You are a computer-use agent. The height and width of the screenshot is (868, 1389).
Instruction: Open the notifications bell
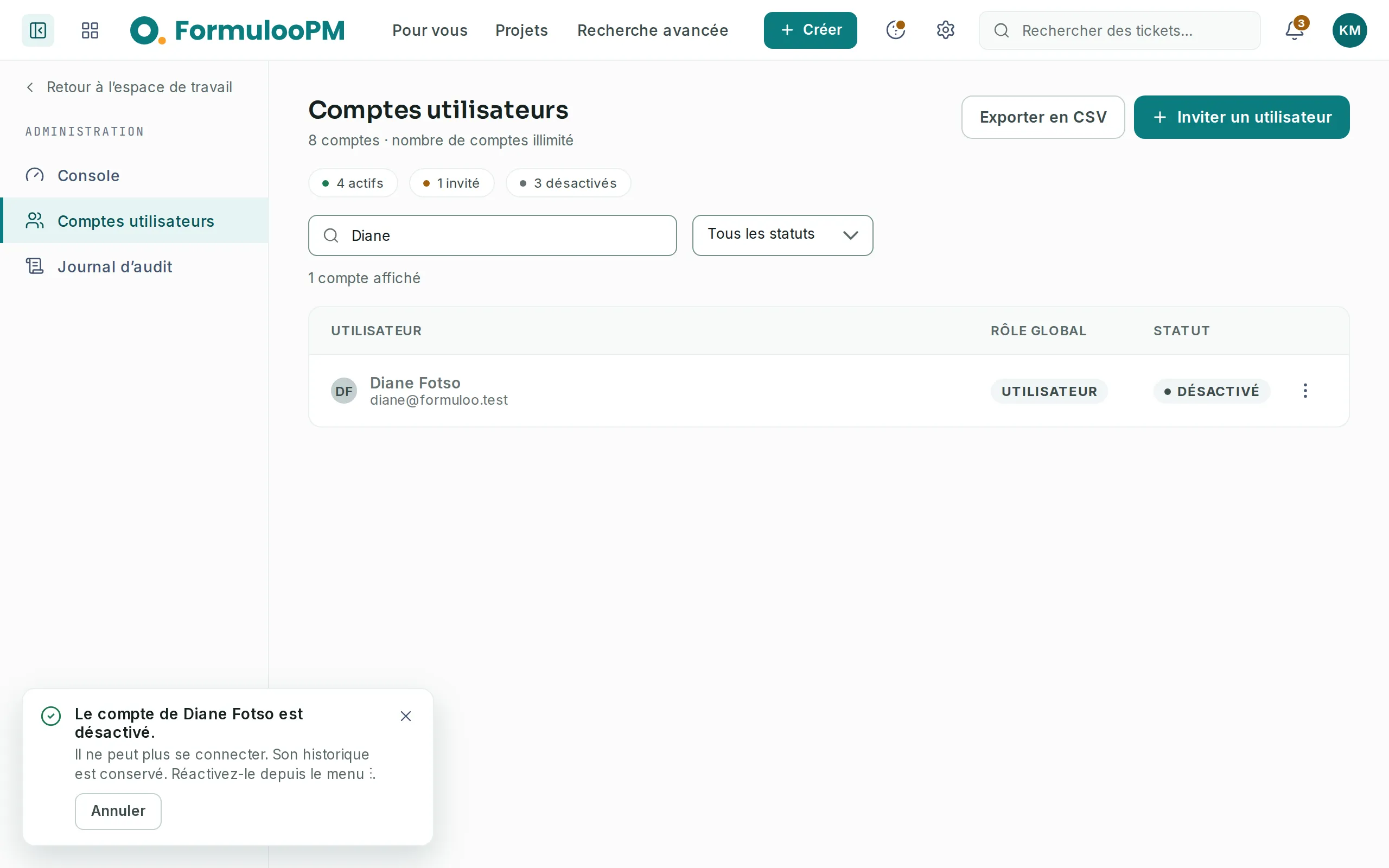1295,30
